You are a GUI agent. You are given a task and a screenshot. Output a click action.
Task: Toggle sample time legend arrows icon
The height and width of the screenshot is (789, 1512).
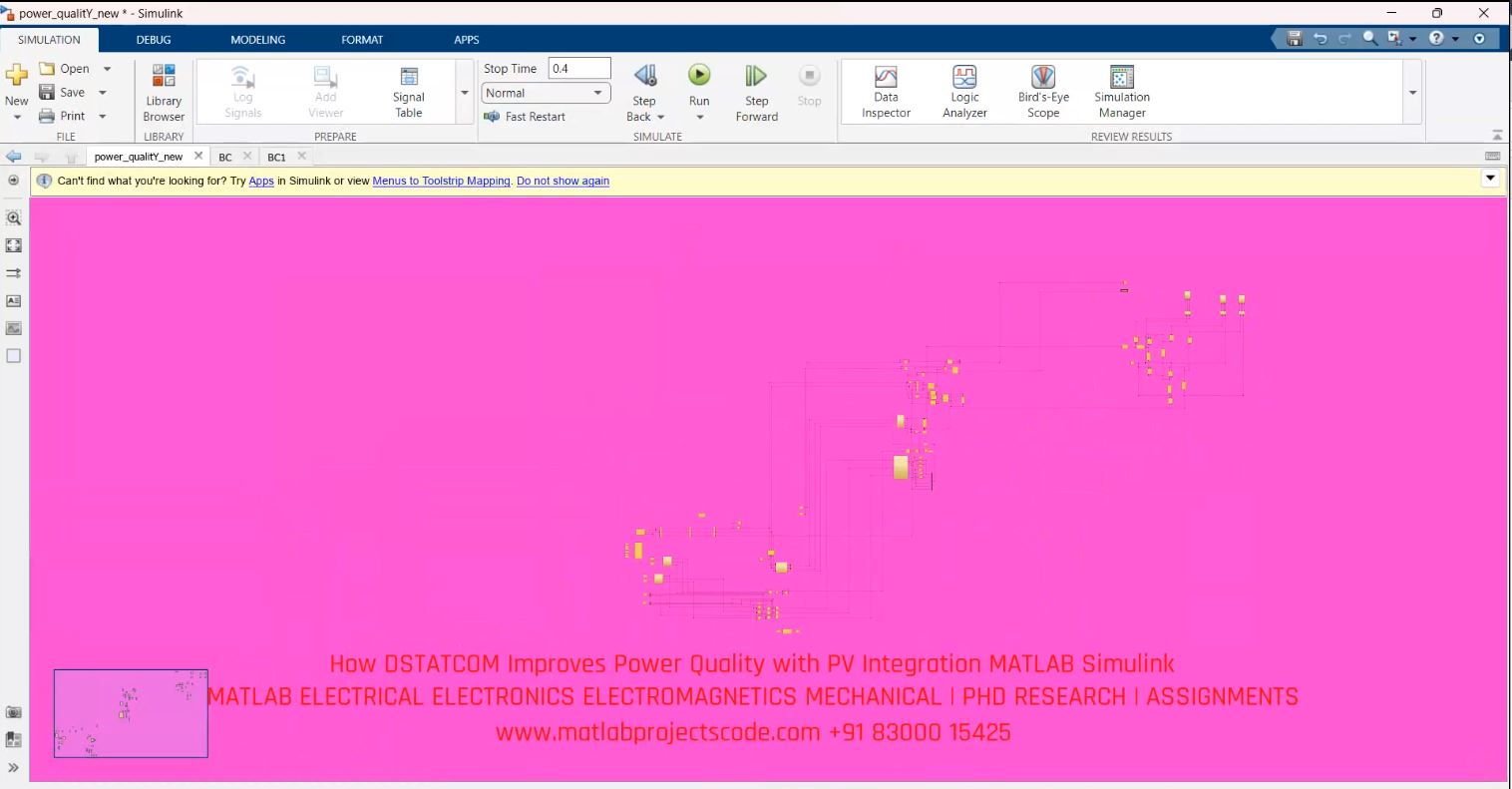[x=14, y=272]
